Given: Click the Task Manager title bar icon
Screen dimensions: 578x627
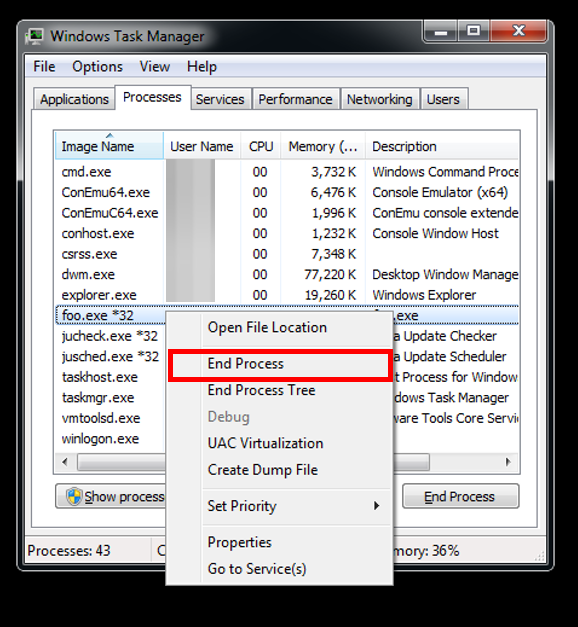Looking at the screenshot, I should click(x=34, y=36).
